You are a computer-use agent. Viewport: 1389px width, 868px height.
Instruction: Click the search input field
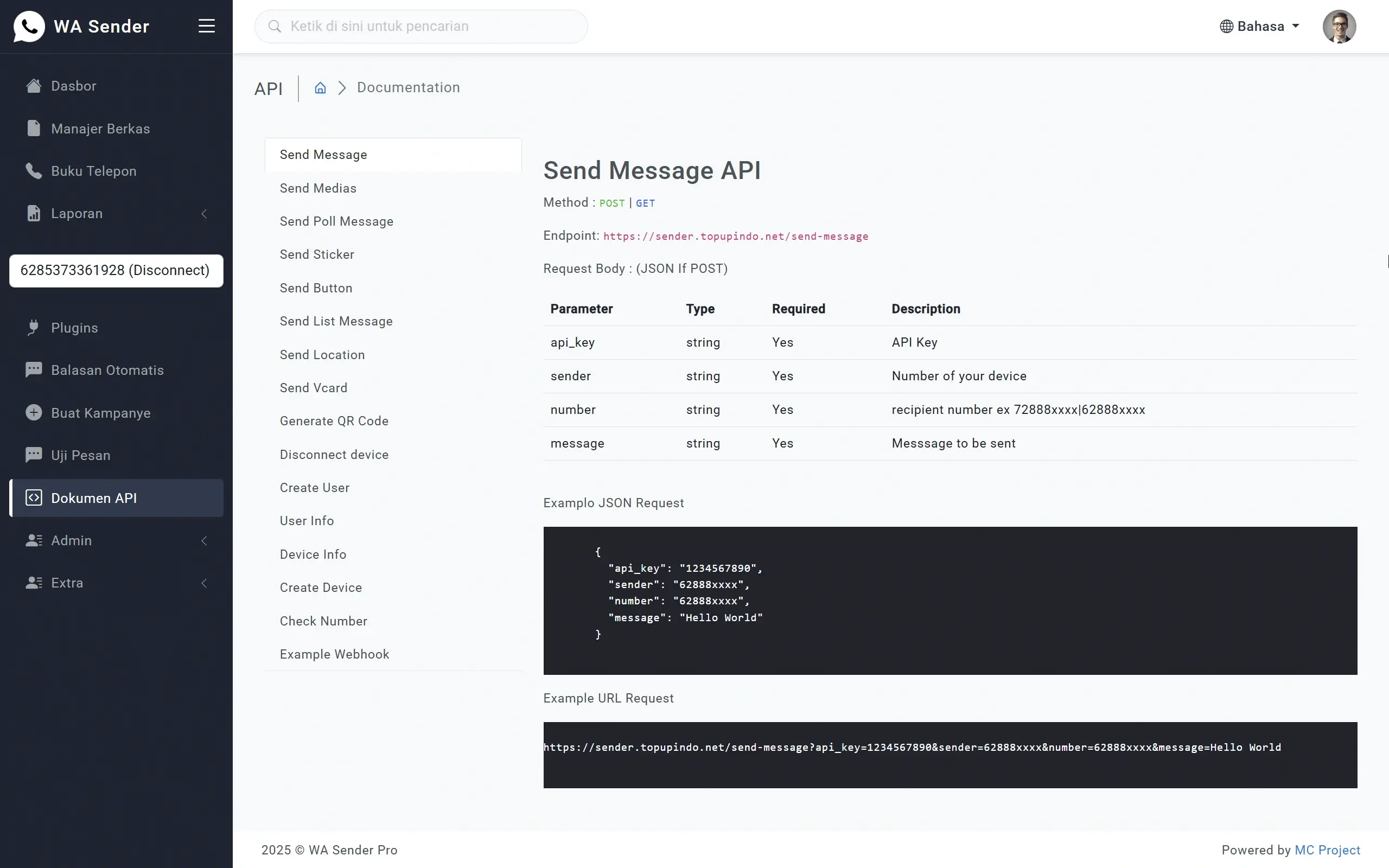[420, 26]
